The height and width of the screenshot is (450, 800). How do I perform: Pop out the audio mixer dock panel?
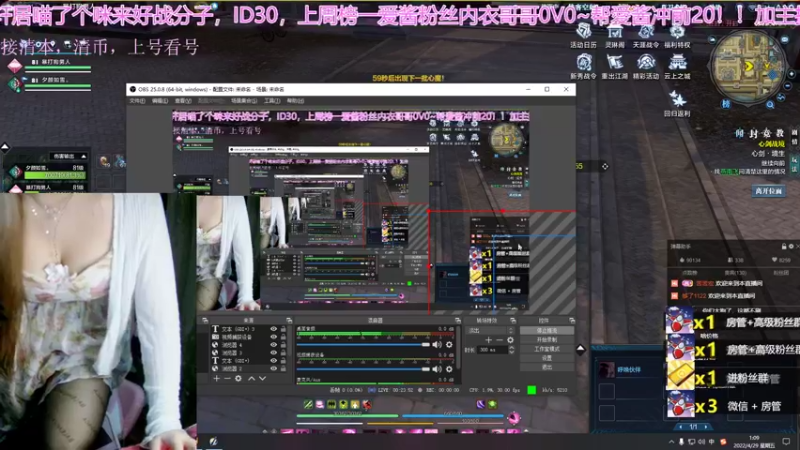click(x=458, y=320)
